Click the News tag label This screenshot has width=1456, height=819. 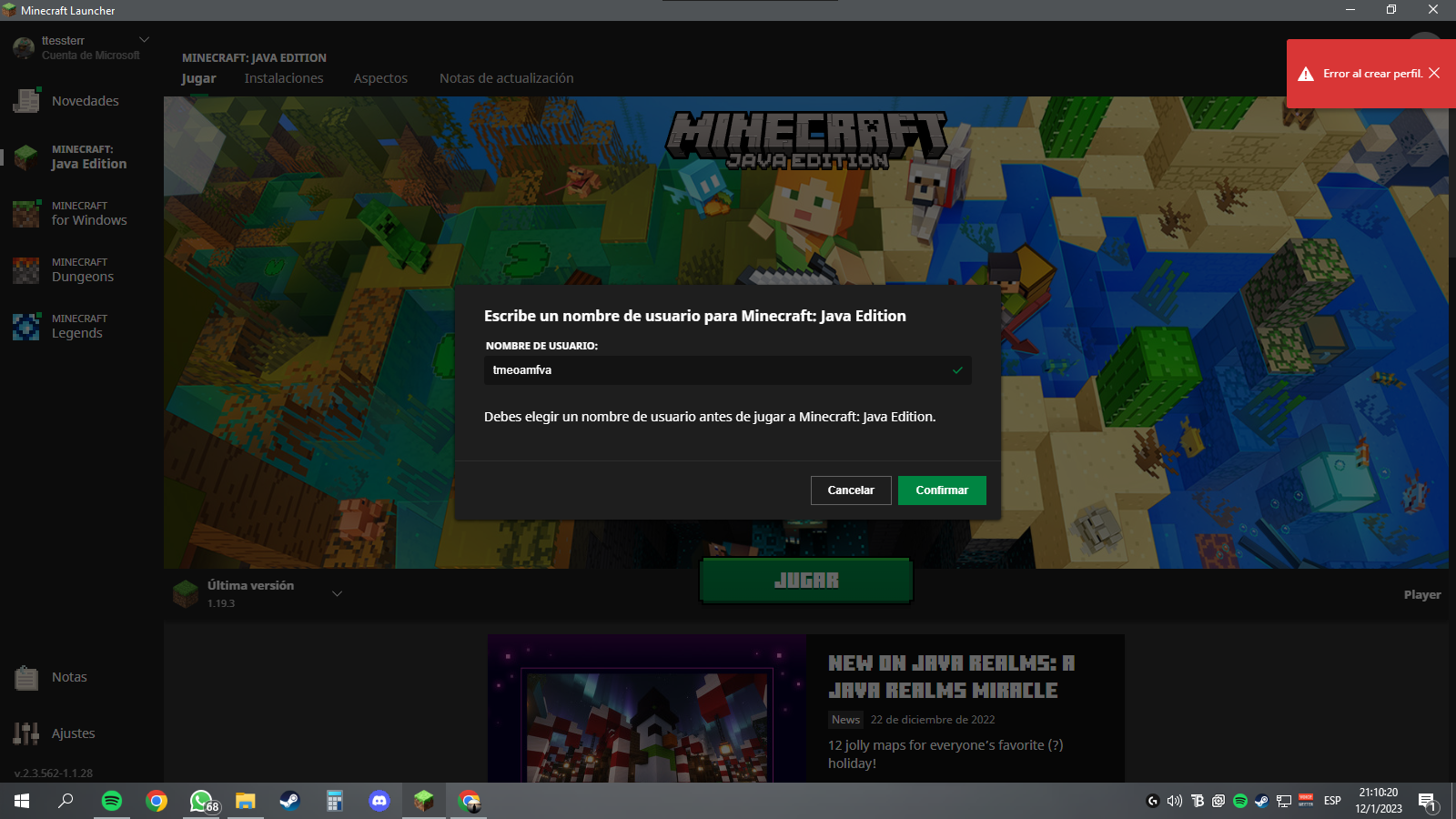845,720
